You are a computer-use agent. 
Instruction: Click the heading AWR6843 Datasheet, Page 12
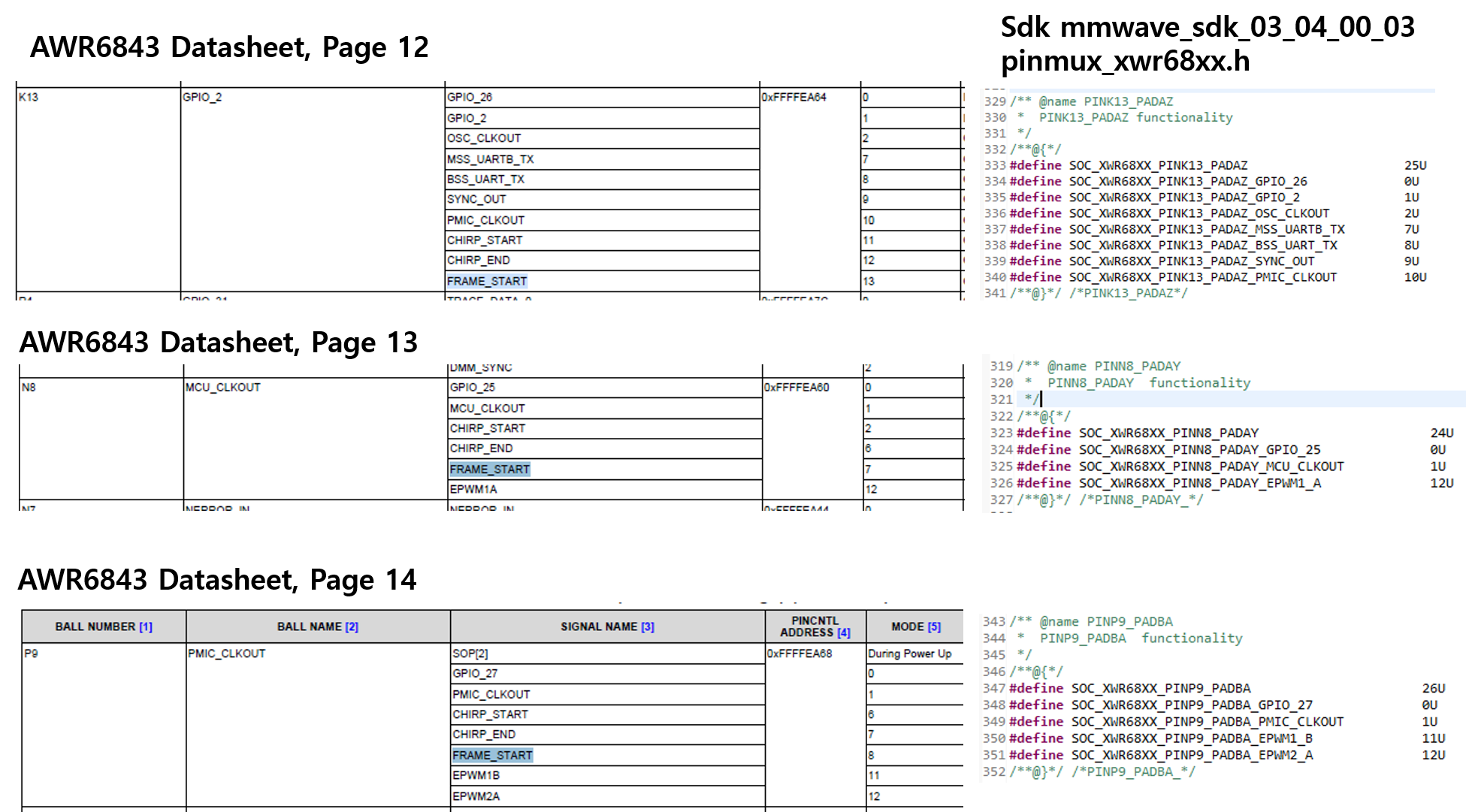click(229, 47)
